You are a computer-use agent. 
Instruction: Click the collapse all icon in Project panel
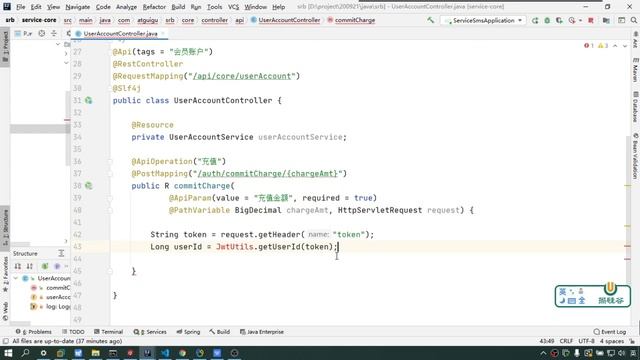coord(54,33)
